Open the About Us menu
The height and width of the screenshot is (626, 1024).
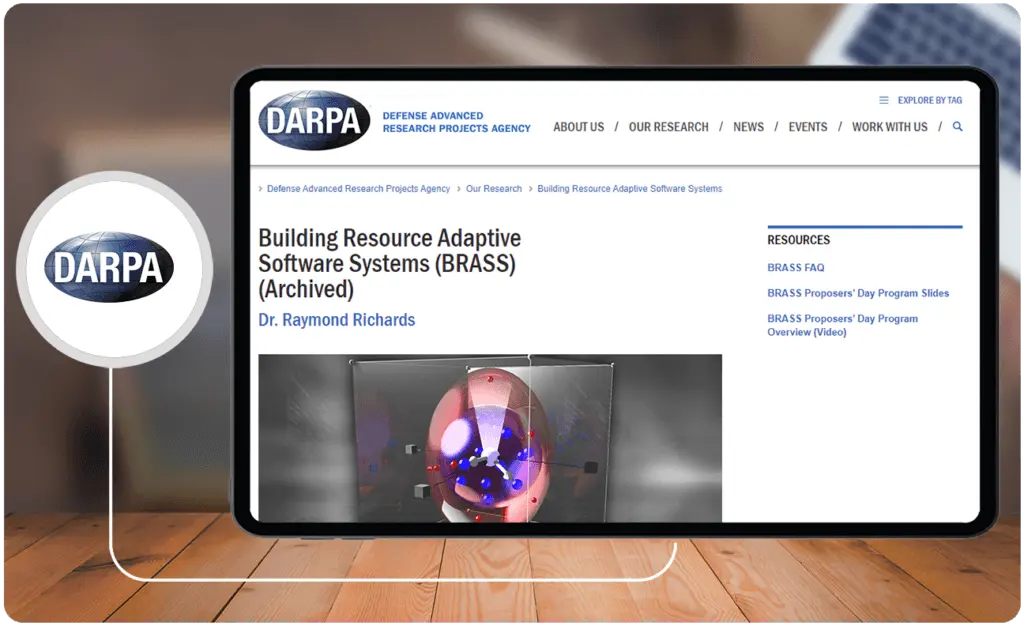(579, 127)
